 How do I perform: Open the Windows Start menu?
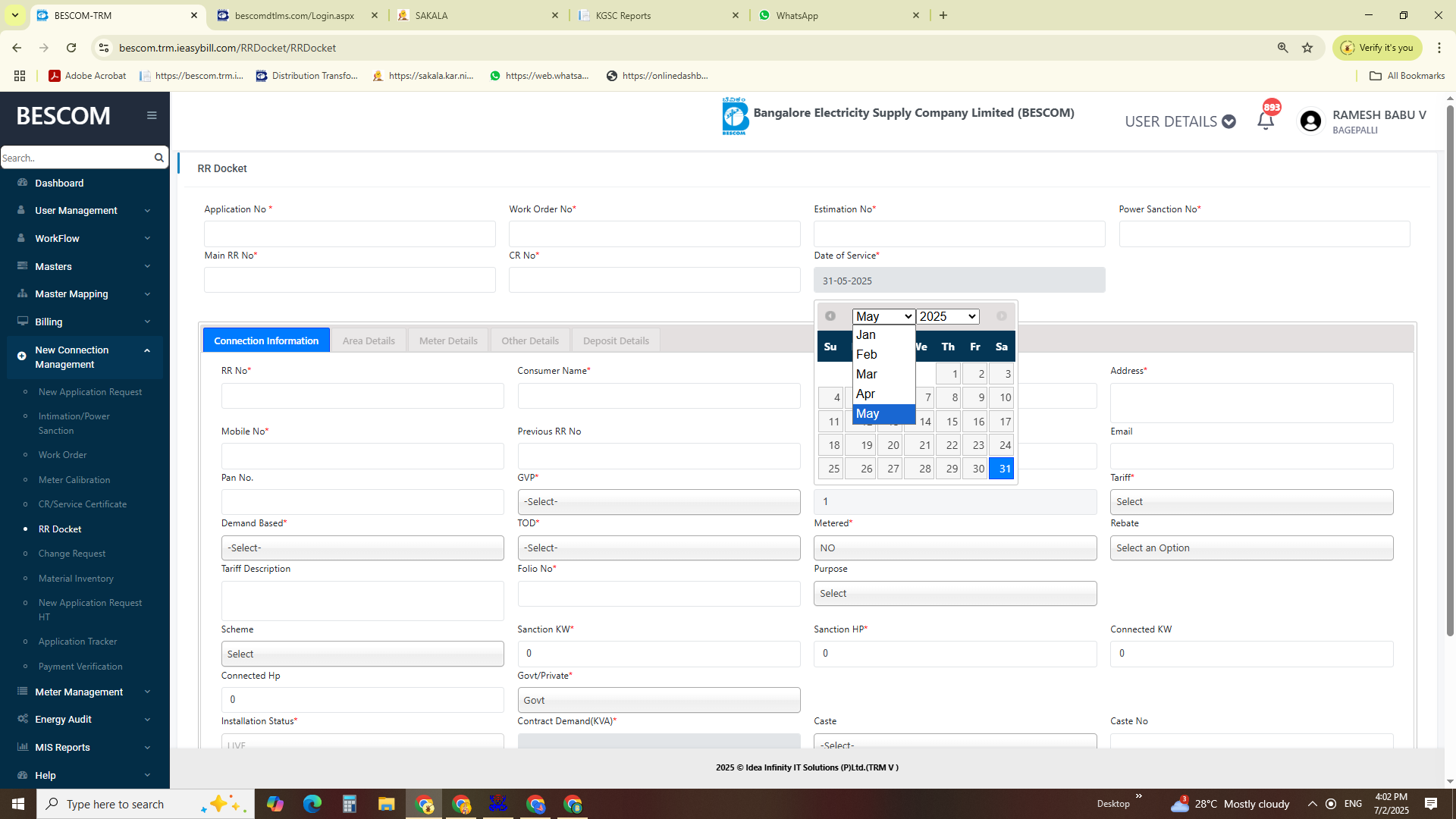point(18,804)
